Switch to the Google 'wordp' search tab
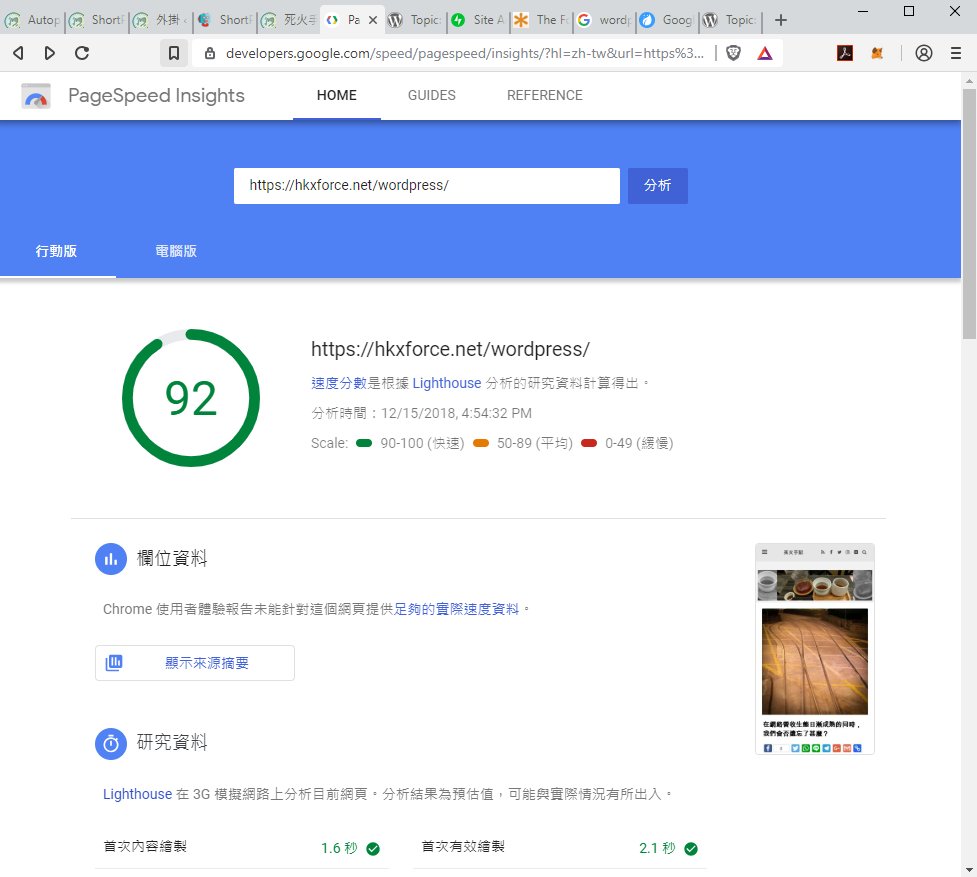 606,20
